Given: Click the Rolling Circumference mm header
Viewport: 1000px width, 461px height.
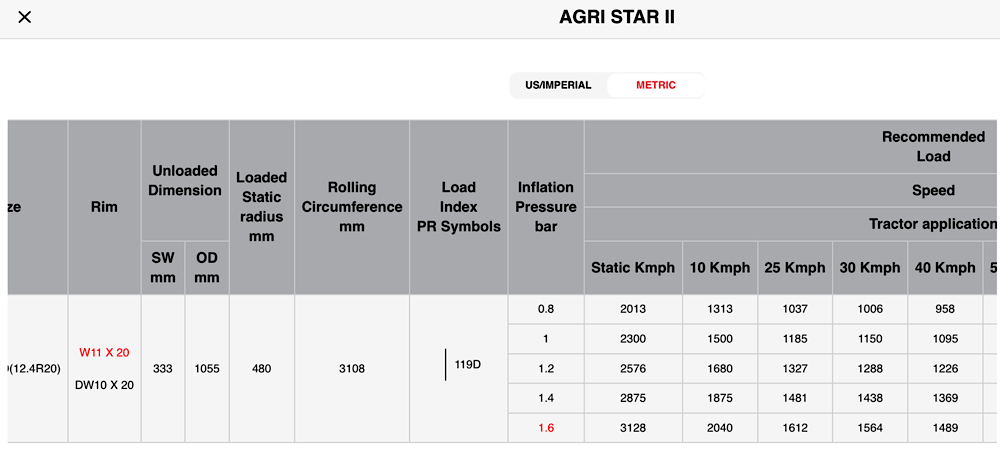Looking at the screenshot, I should coord(351,207).
